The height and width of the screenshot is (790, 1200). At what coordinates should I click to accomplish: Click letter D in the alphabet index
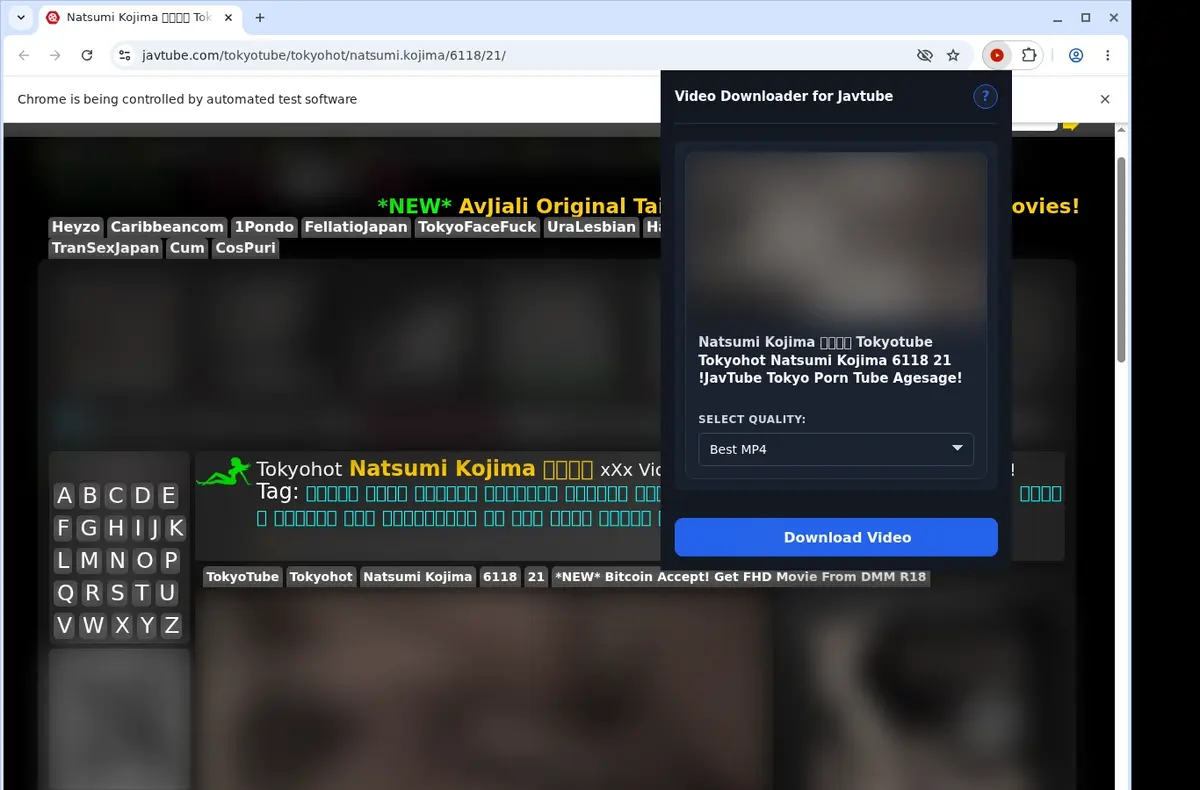pos(143,495)
